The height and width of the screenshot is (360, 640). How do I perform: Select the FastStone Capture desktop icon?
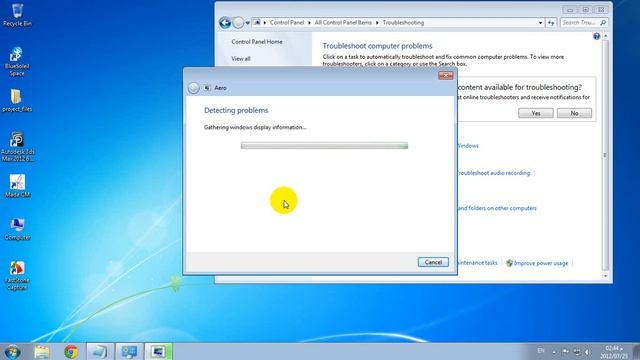click(17, 276)
